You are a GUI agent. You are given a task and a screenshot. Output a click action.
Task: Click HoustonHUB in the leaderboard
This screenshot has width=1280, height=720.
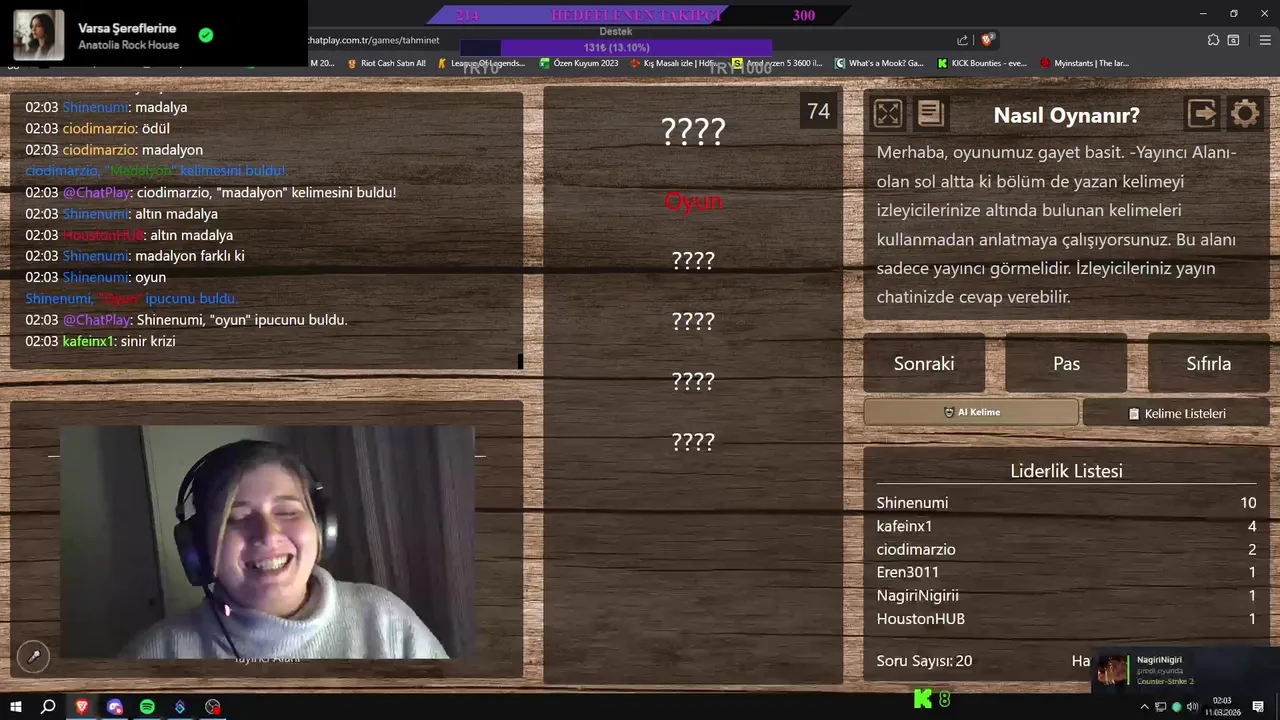point(920,619)
